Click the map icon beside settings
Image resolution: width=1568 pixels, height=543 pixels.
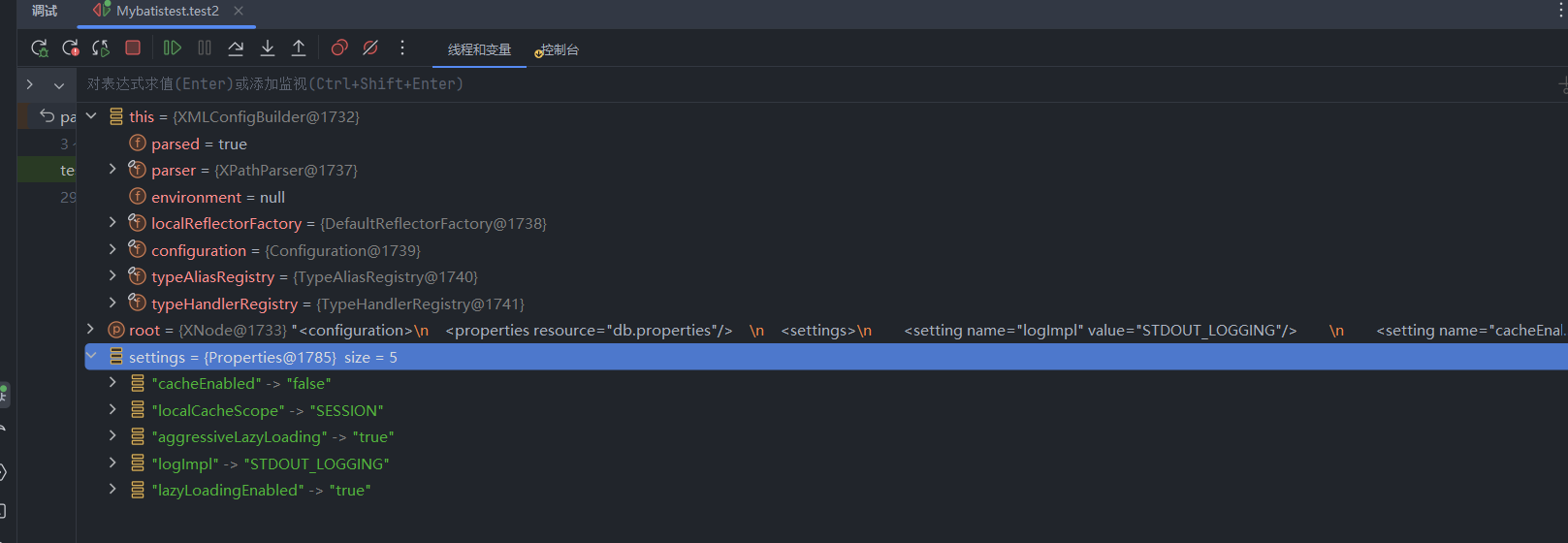(116, 356)
